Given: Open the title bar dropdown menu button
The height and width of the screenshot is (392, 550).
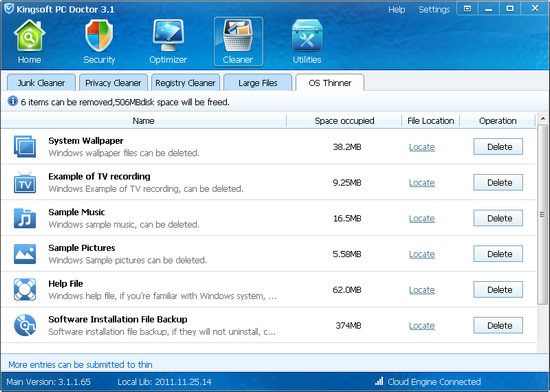Looking at the screenshot, I should (467, 8).
